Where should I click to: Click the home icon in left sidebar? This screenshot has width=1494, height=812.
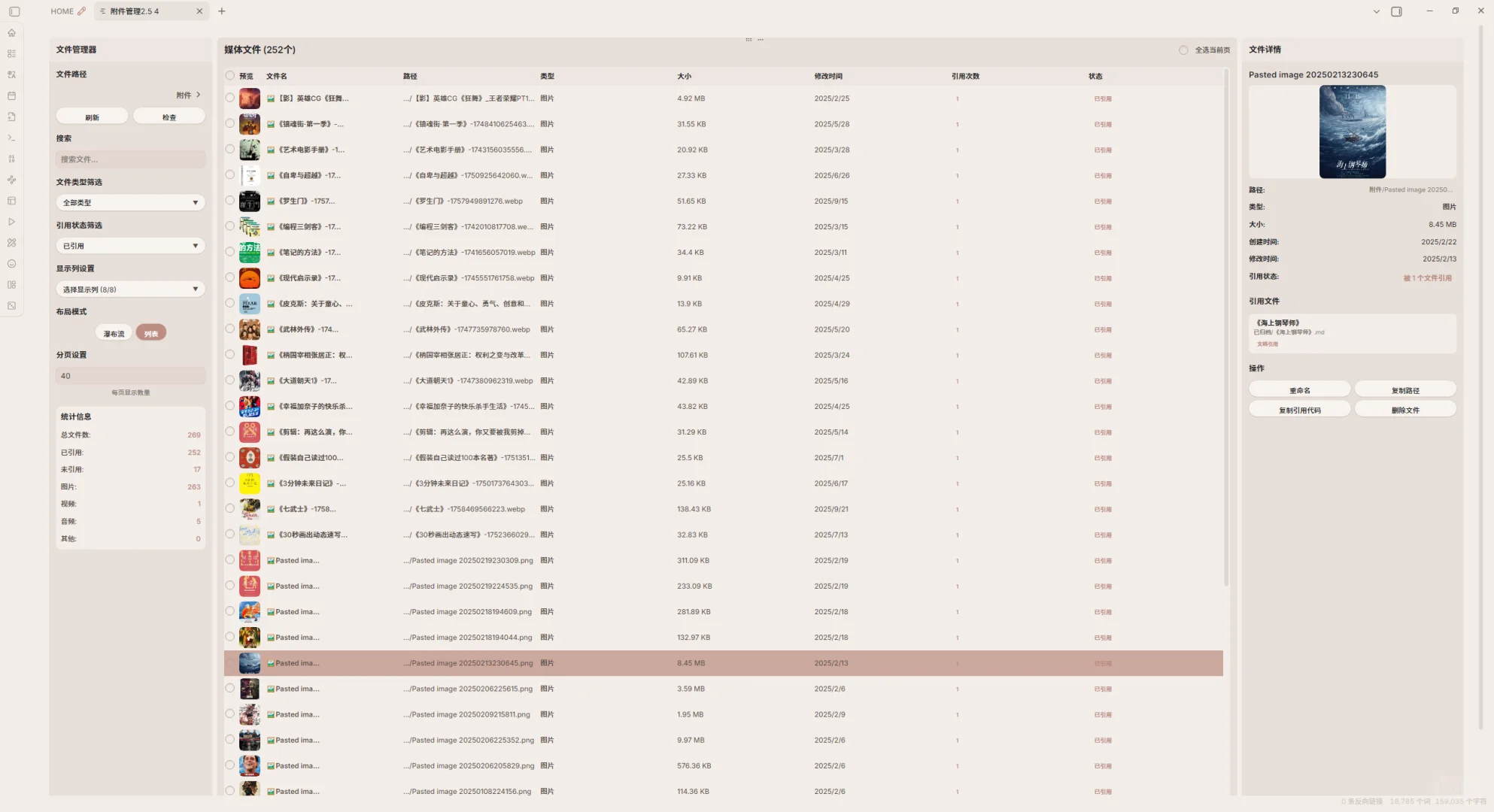pos(11,33)
